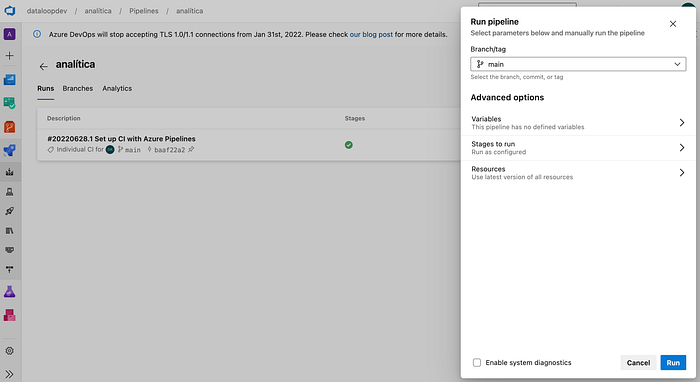Open Releases rocket icon in sidebar
Screen dimensions: 700x382
(9, 211)
